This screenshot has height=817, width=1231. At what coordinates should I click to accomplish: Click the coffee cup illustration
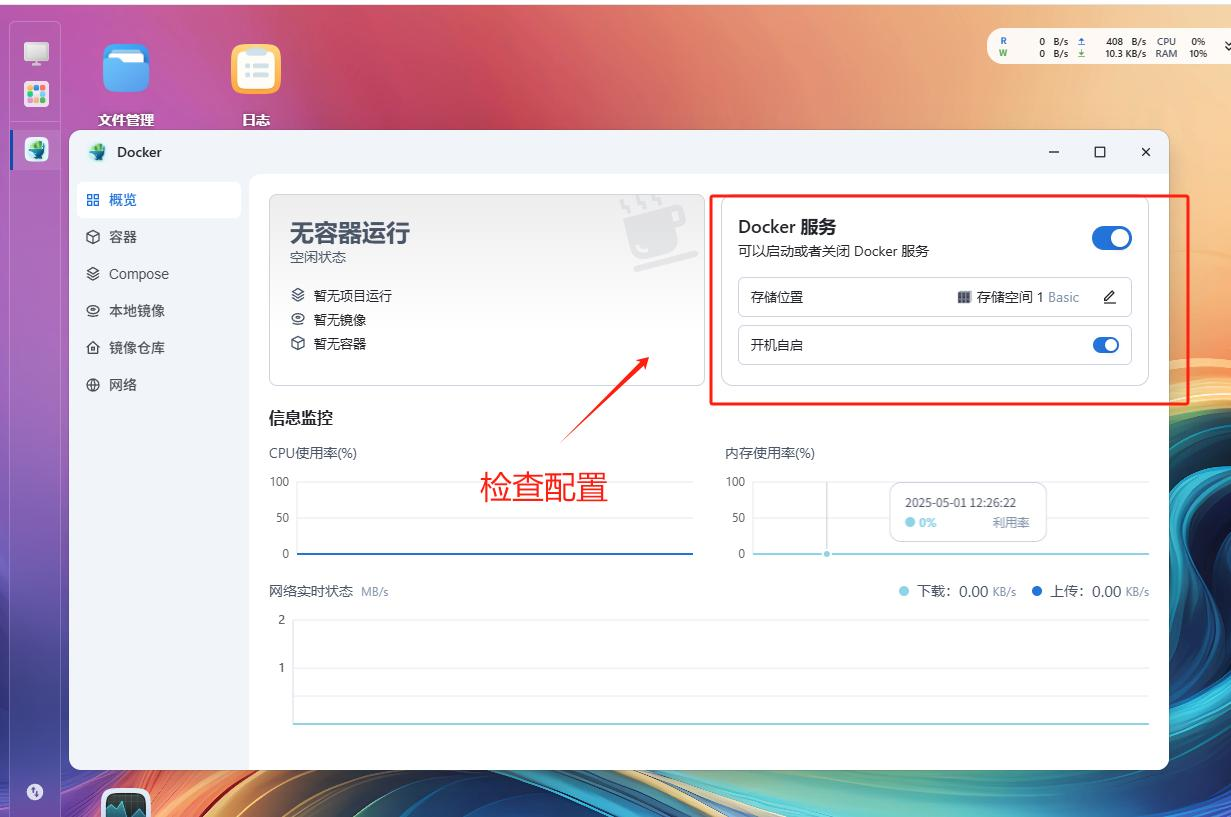(655, 233)
